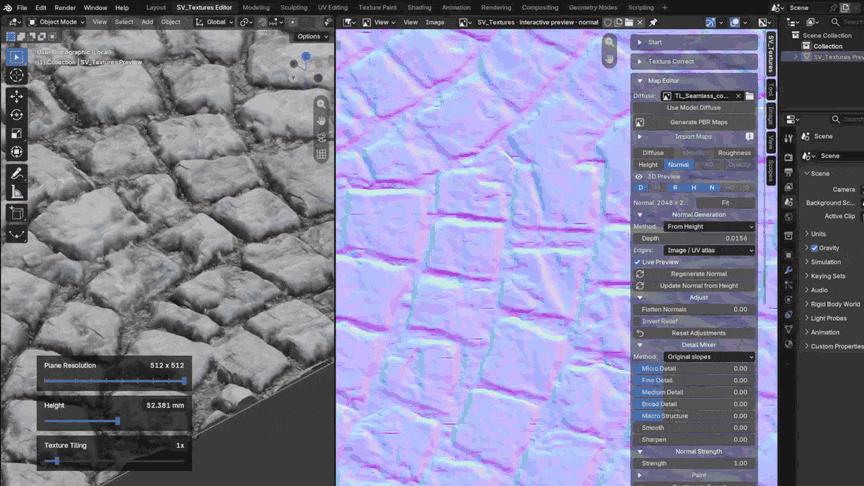This screenshot has height=486, width=864.
Task: Switch to the Layout workspace tab
Action: (x=156, y=8)
